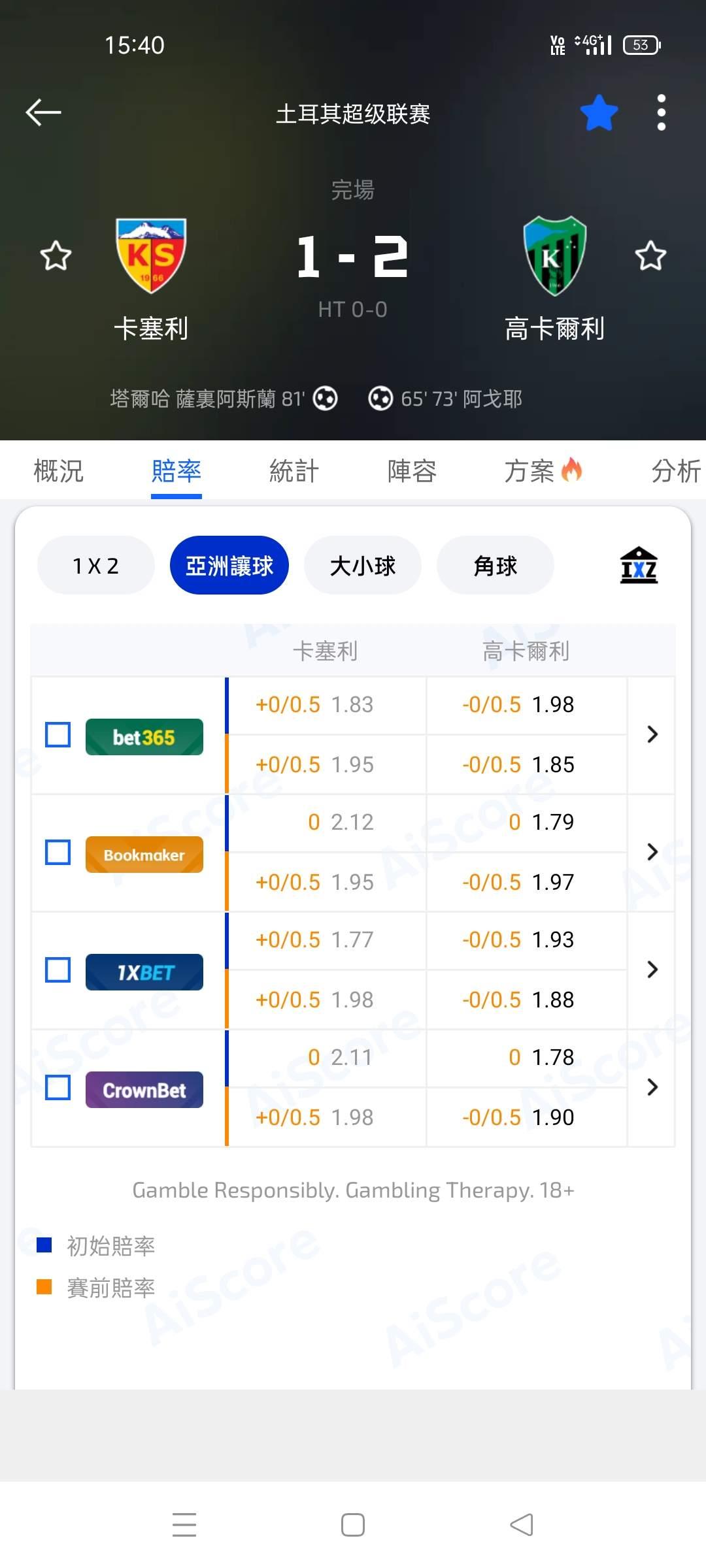Screen dimensions: 706x1568
Task: Tap the Bookmaker logo
Action: [144, 855]
